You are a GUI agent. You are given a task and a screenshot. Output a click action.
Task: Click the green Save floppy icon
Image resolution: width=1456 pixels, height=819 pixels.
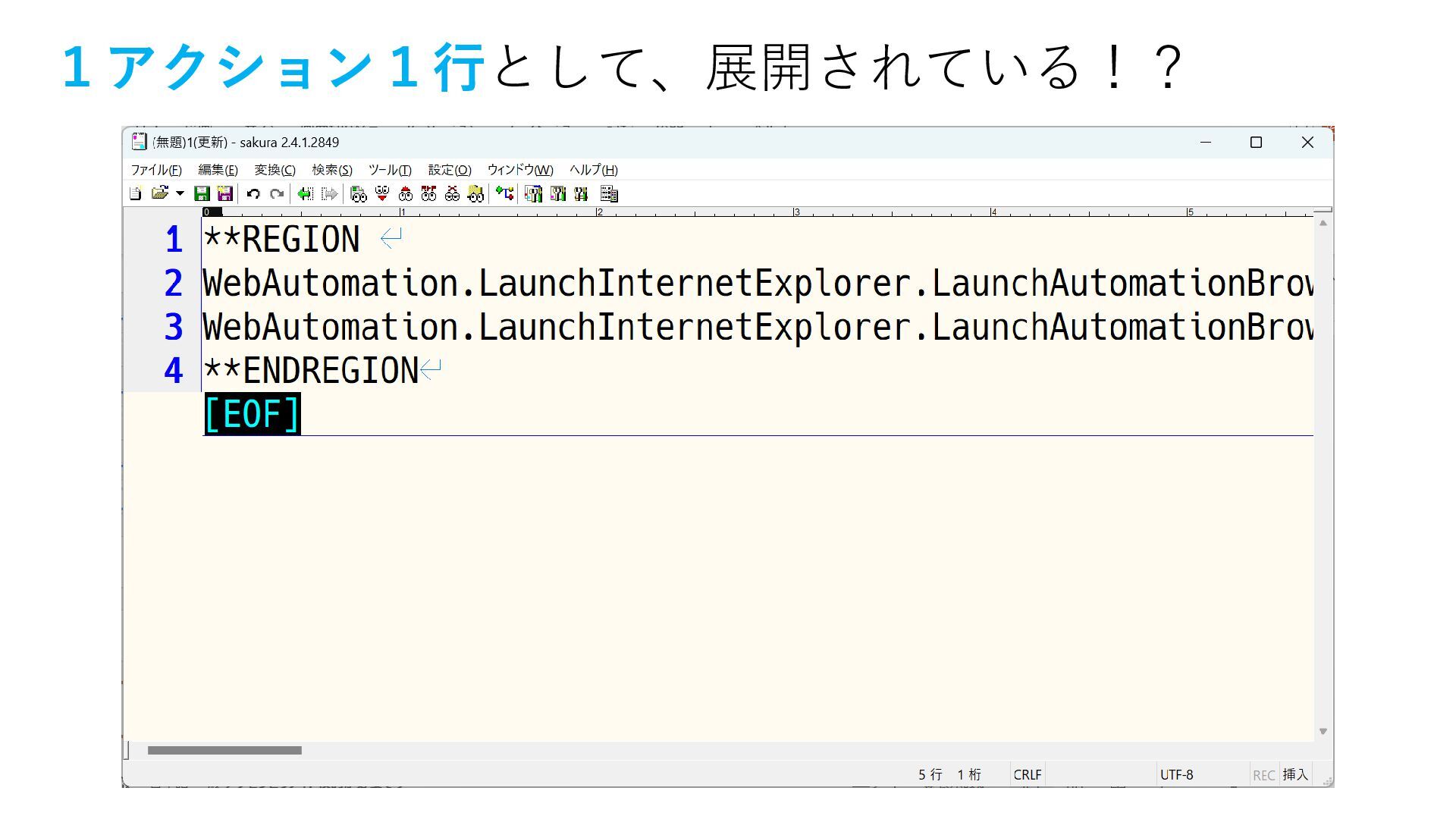(x=202, y=194)
